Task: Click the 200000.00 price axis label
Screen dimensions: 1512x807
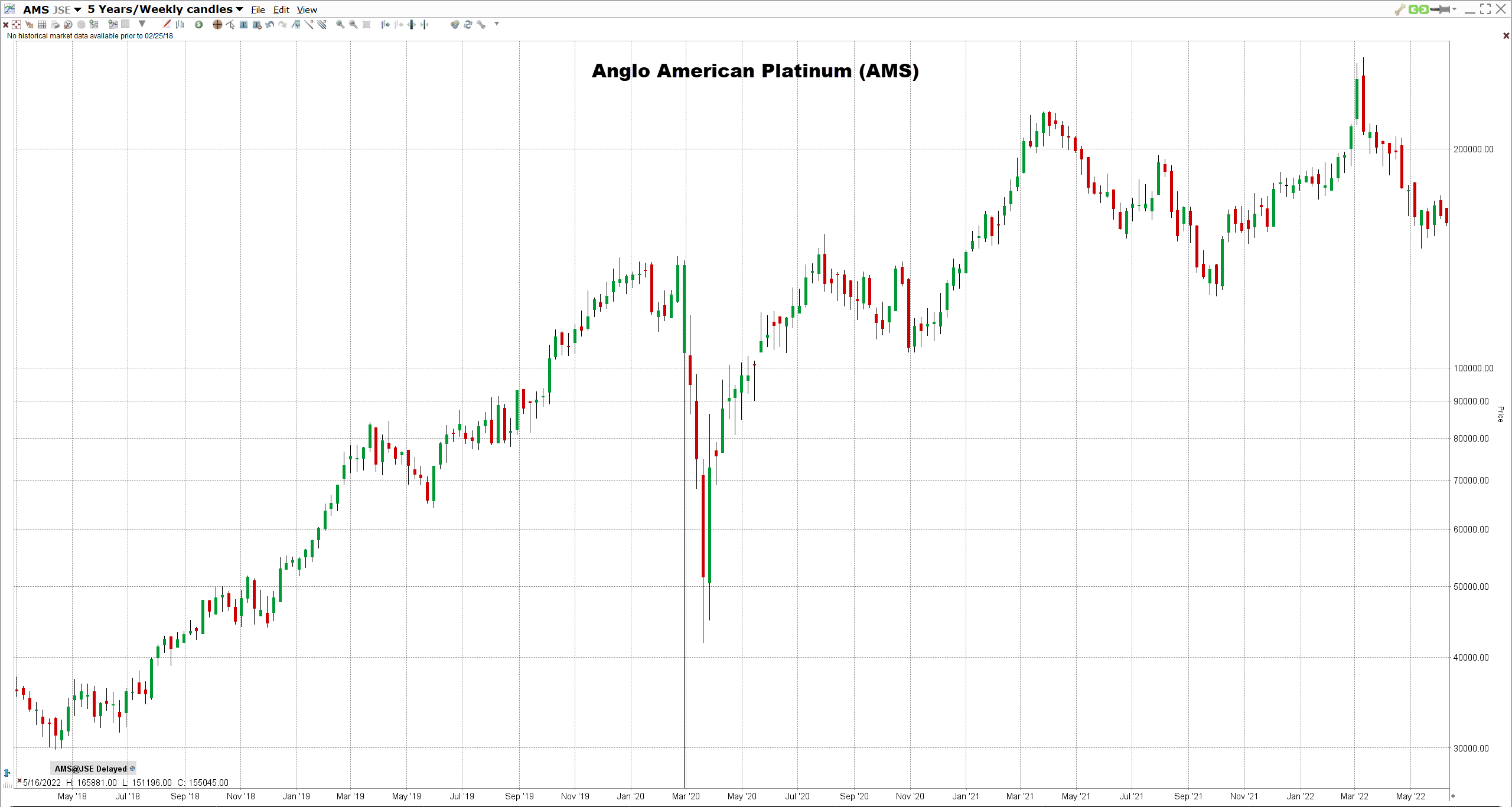Action: click(1473, 149)
